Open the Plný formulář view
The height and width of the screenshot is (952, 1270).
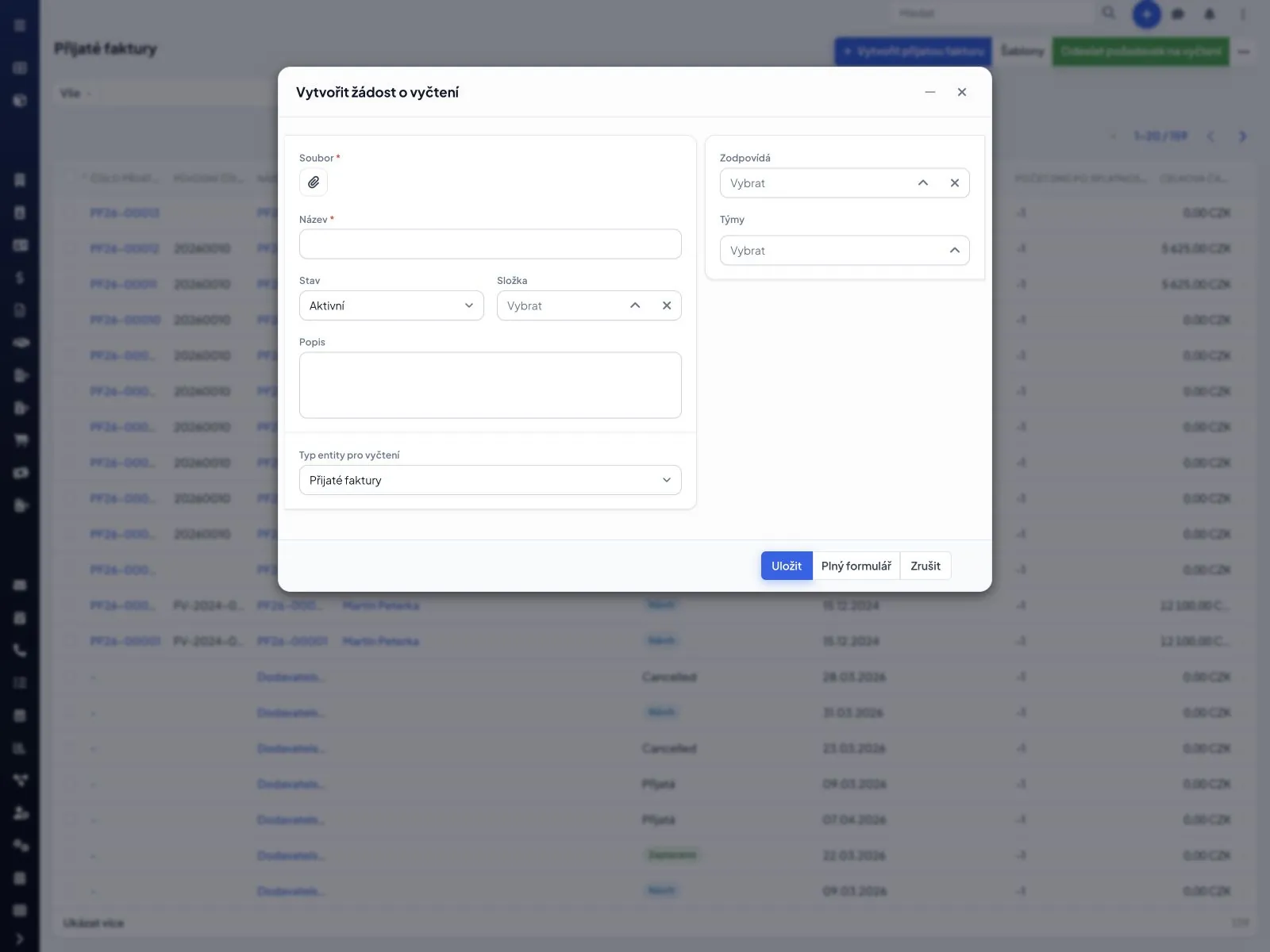856,566
